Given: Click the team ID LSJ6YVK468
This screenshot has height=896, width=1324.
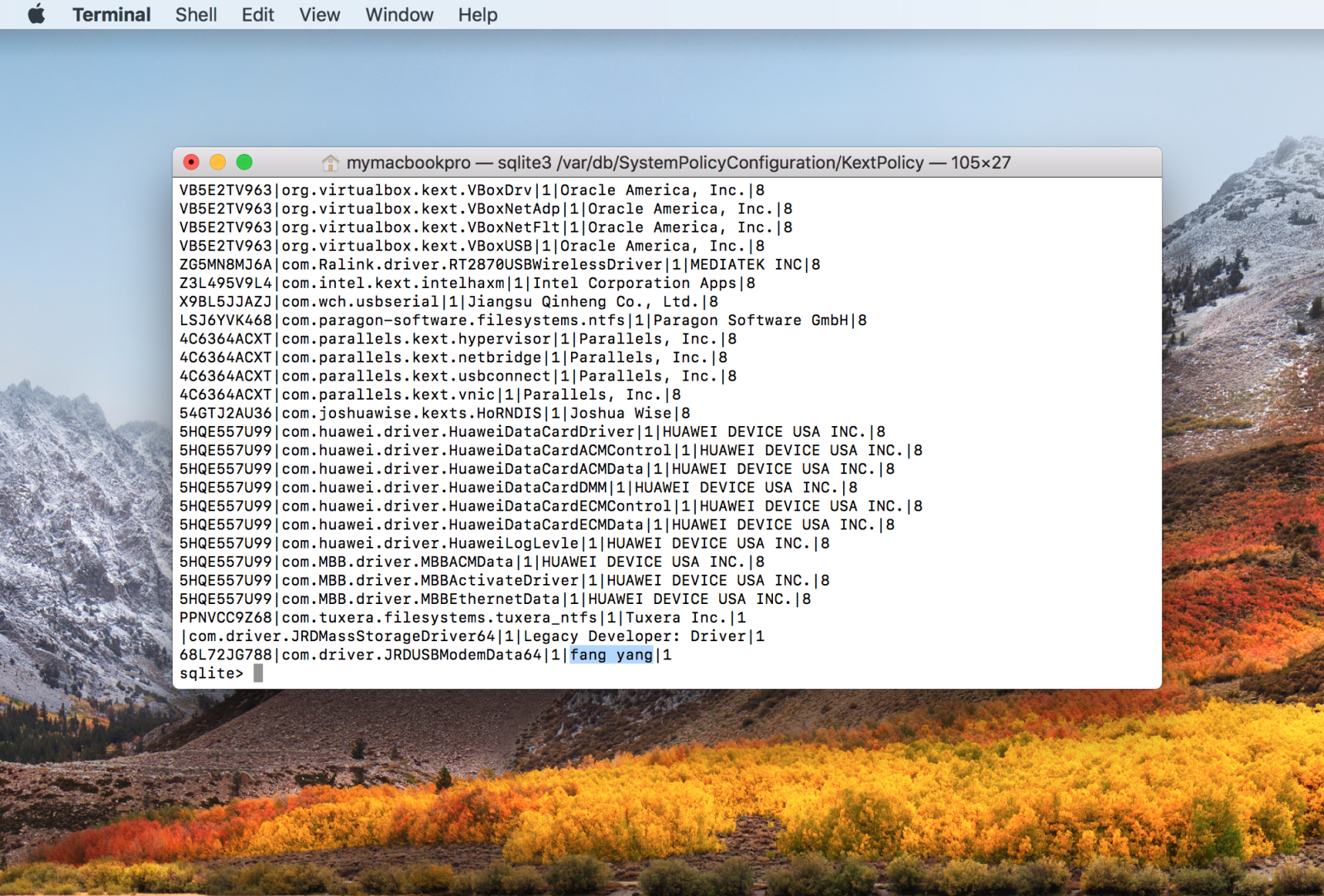Looking at the screenshot, I should 226,321.
